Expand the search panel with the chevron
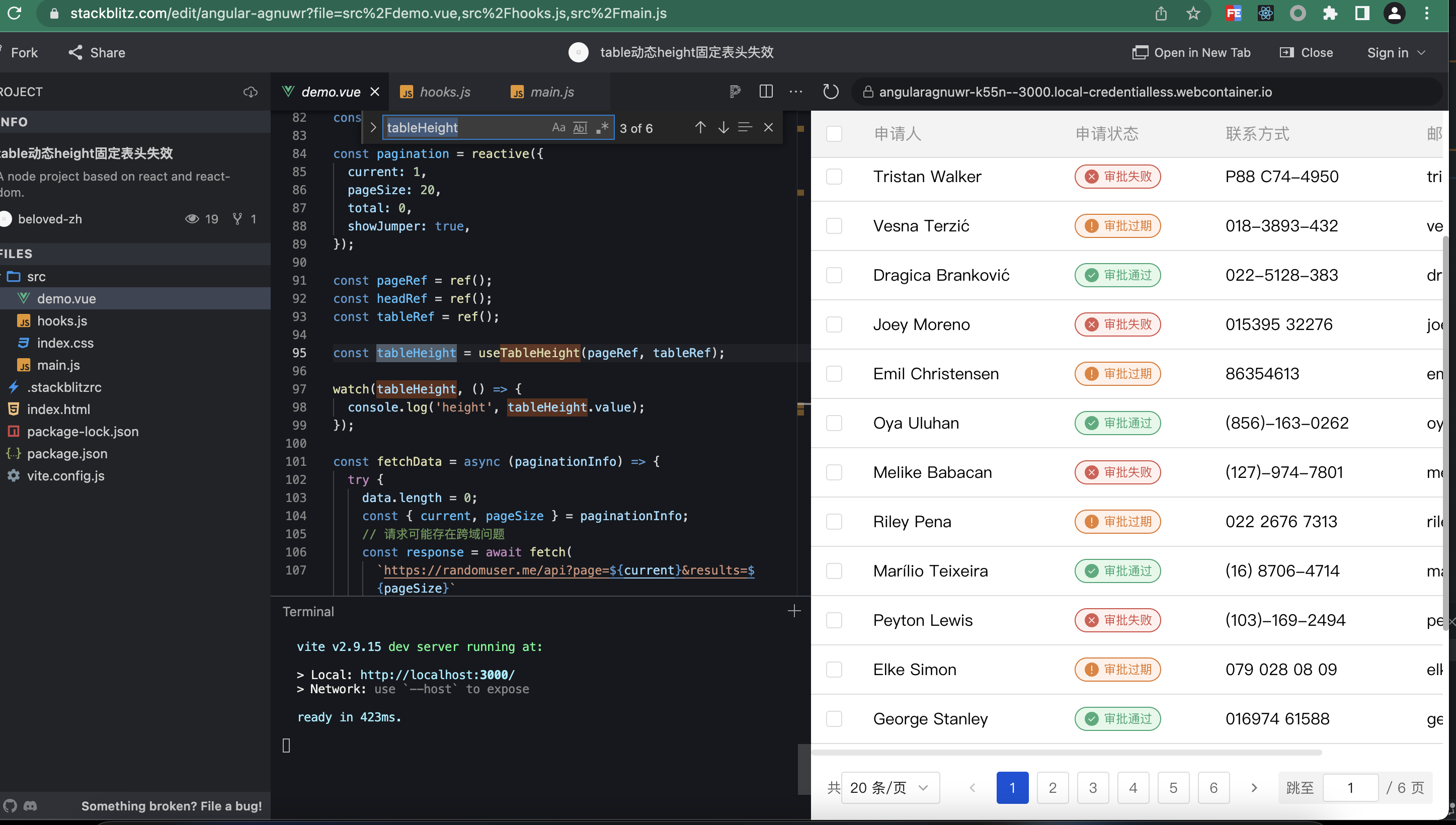1456x825 pixels. point(373,127)
